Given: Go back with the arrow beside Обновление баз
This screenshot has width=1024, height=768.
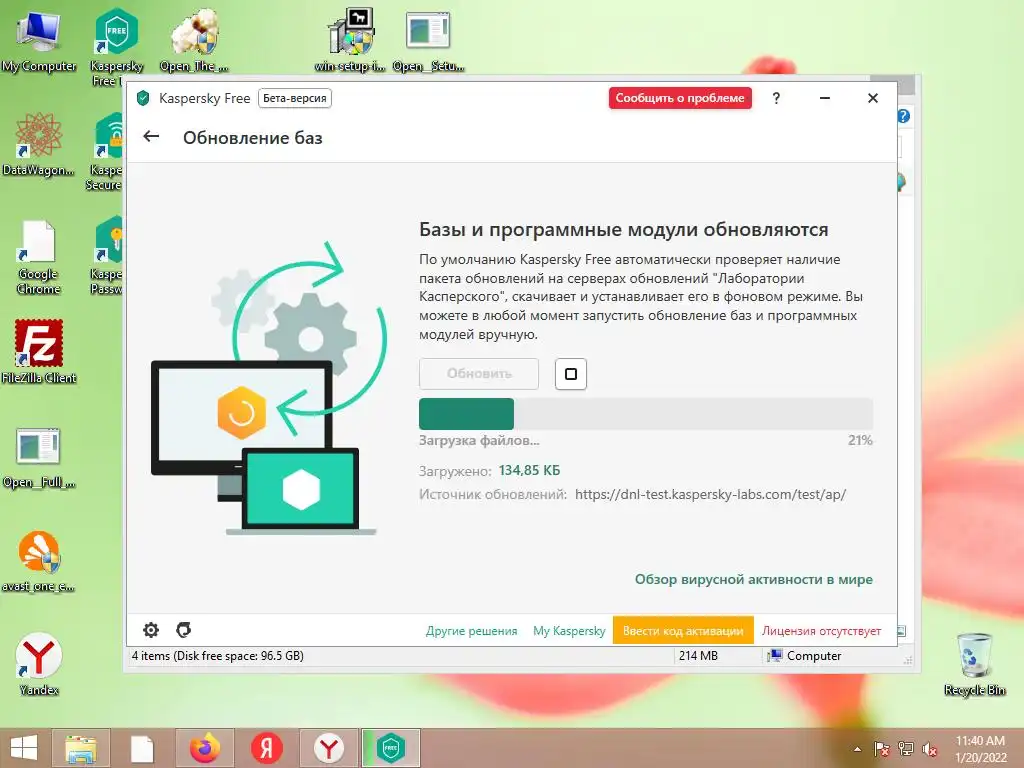Looking at the screenshot, I should tap(151, 136).
